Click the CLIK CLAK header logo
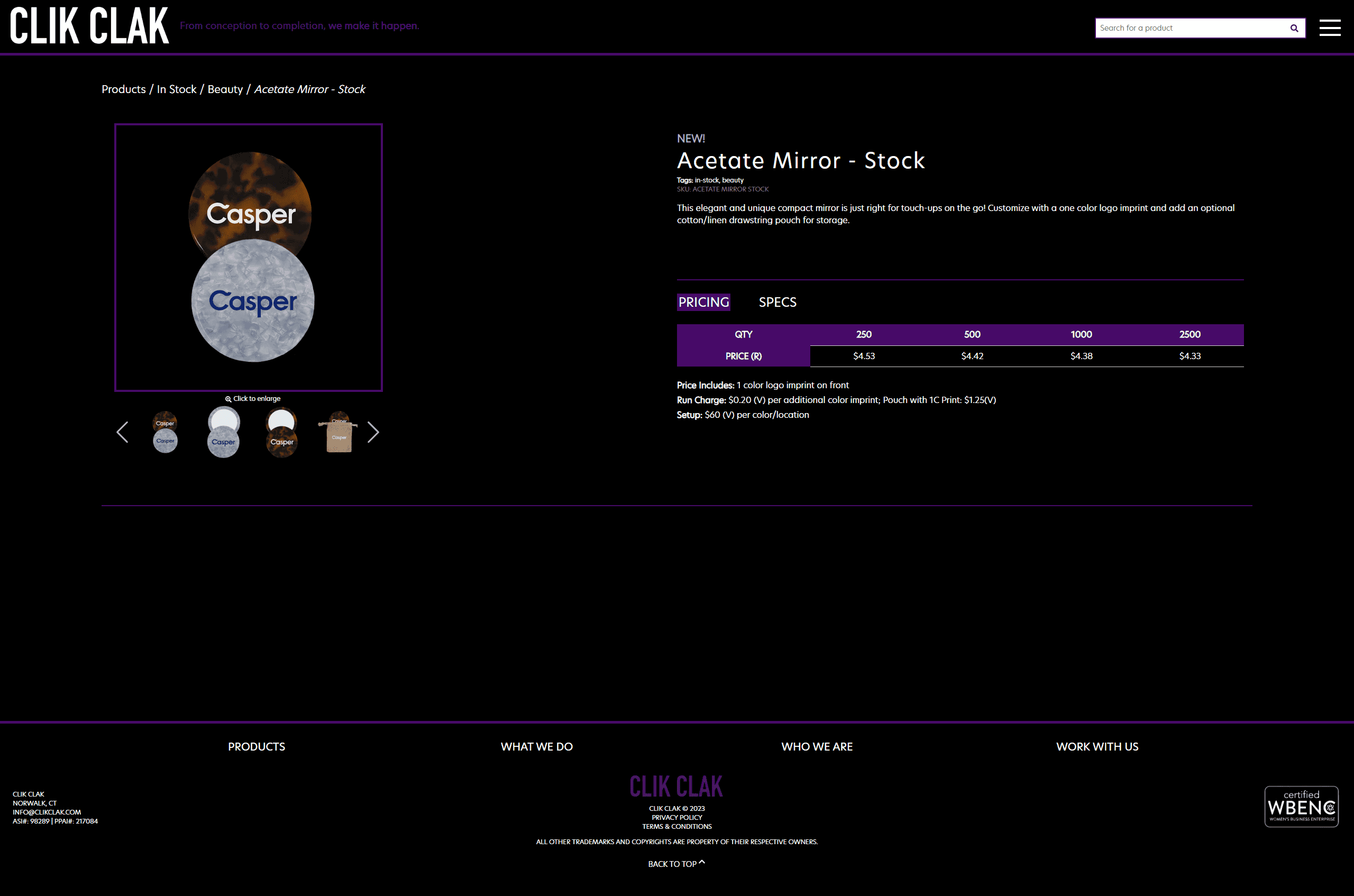The image size is (1354, 896). coord(89,26)
